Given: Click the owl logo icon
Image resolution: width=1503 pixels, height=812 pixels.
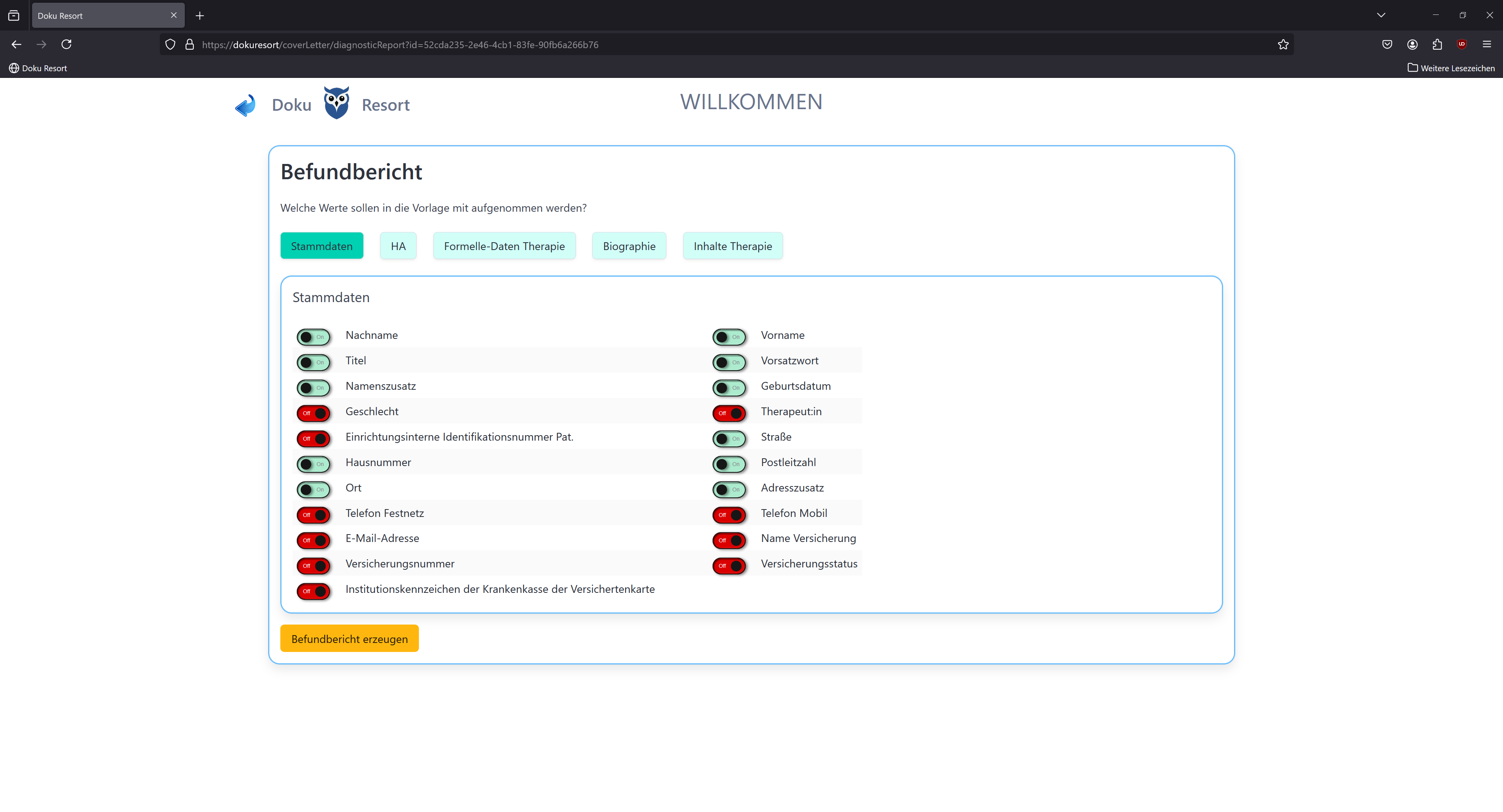Looking at the screenshot, I should pos(337,103).
